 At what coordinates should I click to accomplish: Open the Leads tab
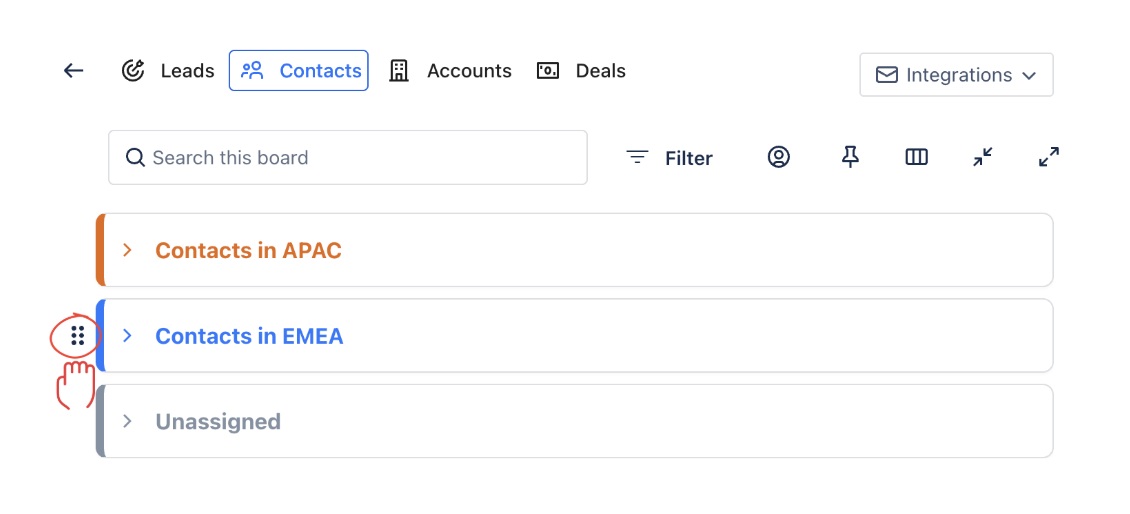(168, 71)
